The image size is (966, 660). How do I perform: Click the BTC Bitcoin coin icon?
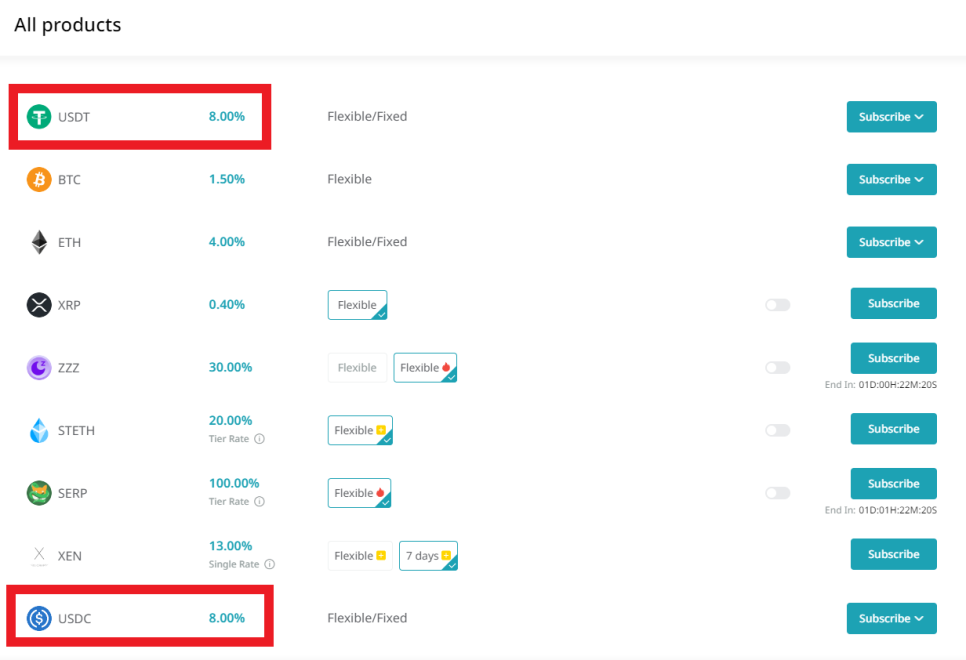pyautogui.click(x=39, y=179)
